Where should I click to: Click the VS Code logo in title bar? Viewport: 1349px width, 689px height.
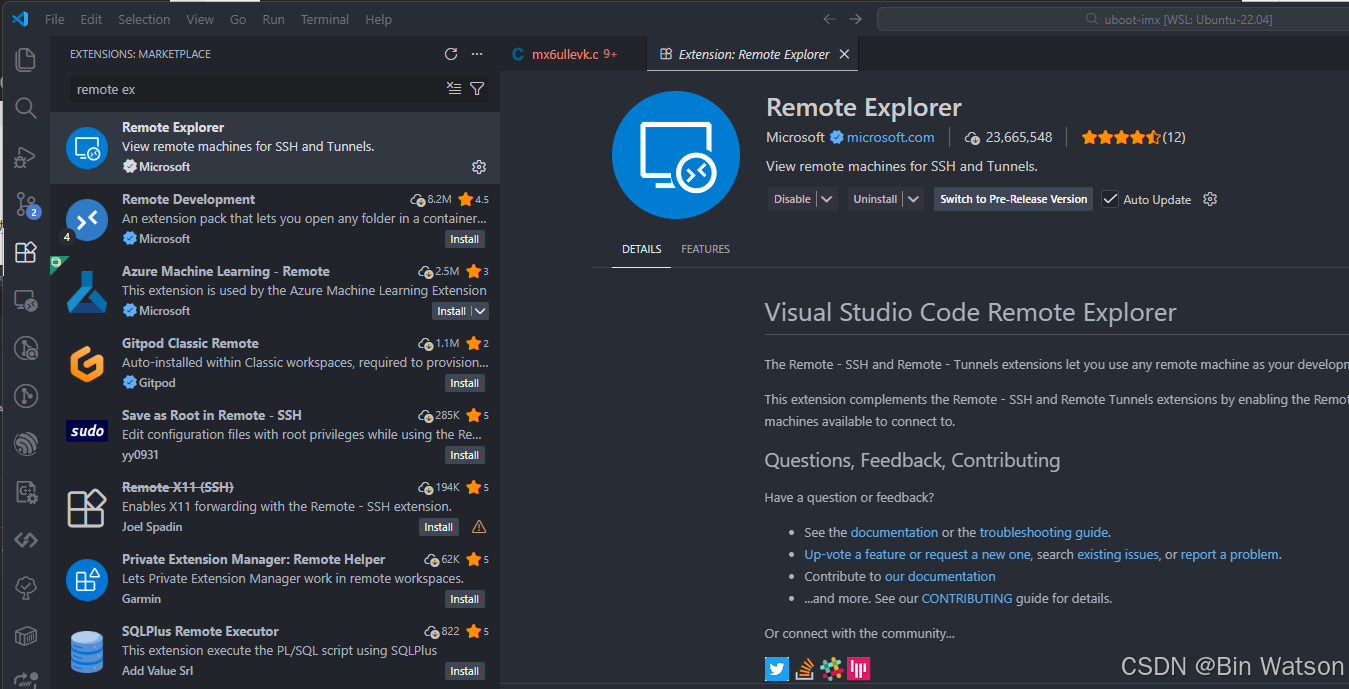[21, 19]
